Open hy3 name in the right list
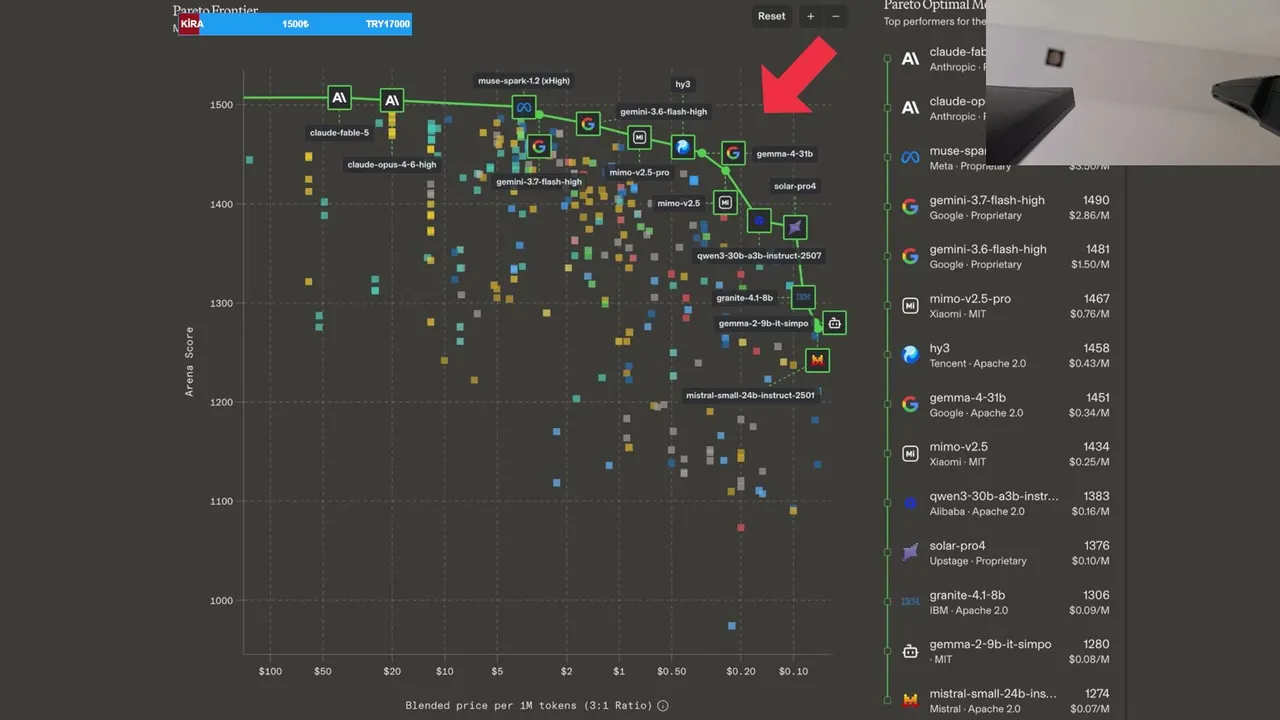The image size is (1280, 720). tap(940, 348)
